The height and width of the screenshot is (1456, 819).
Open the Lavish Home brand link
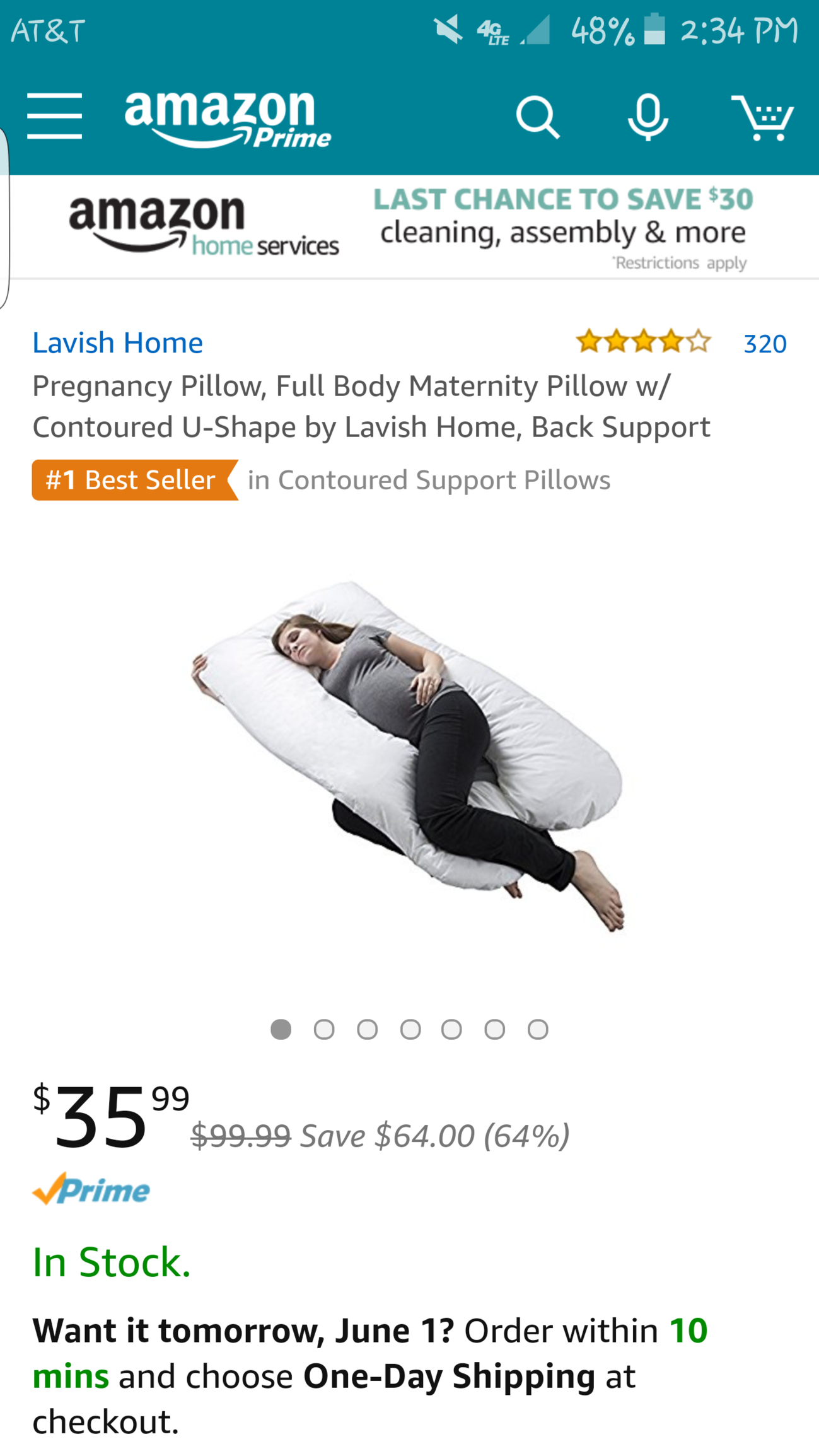pos(118,343)
